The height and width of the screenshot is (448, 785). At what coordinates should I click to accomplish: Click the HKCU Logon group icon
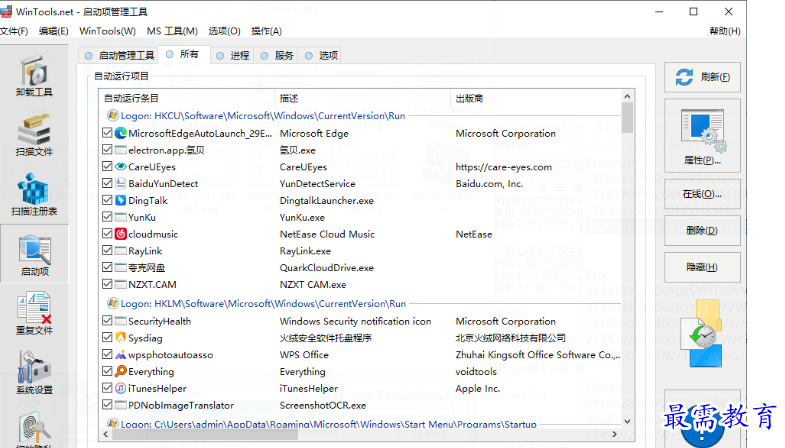pyautogui.click(x=113, y=116)
